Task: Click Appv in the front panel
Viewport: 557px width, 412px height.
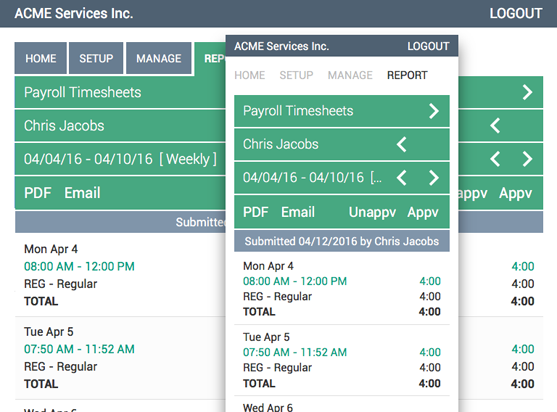Action: (x=423, y=212)
